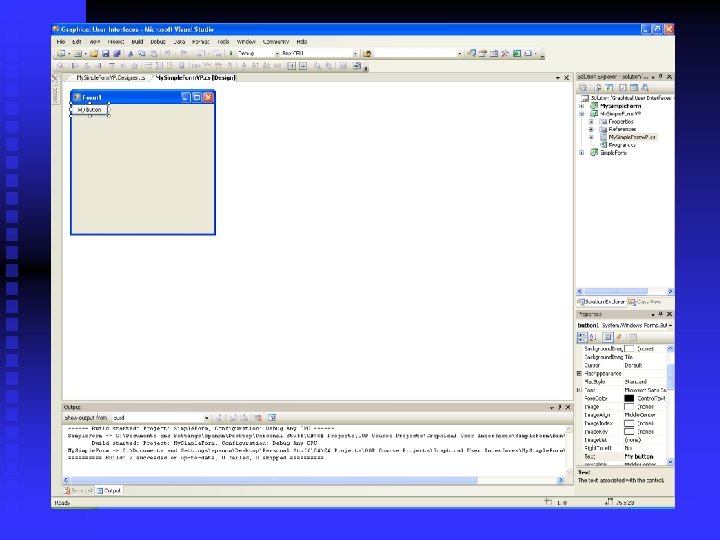
Task: Open the 'Show output from' dropdown
Action: 207,418
